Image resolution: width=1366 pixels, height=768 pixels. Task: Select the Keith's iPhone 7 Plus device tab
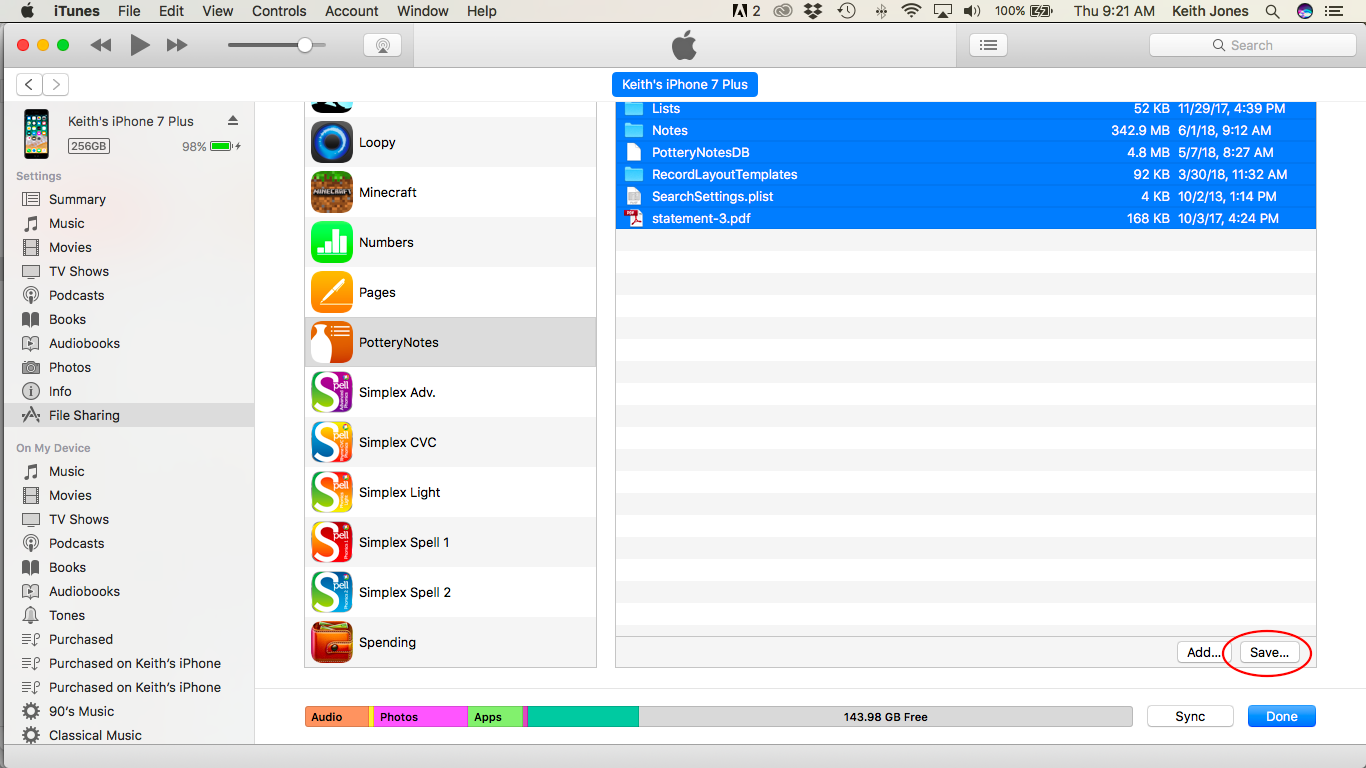point(685,84)
